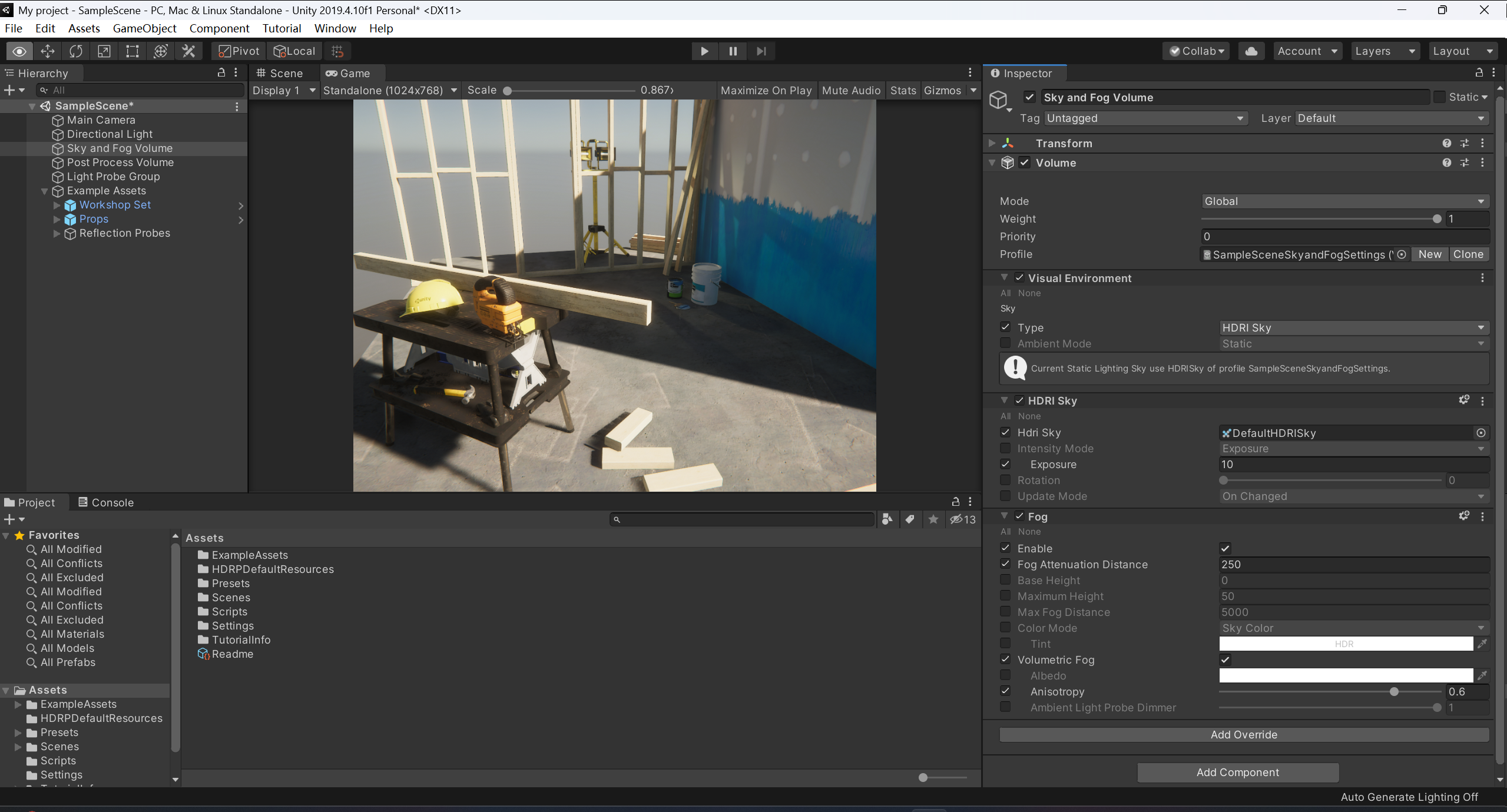Open the GameObject menu

click(144, 28)
